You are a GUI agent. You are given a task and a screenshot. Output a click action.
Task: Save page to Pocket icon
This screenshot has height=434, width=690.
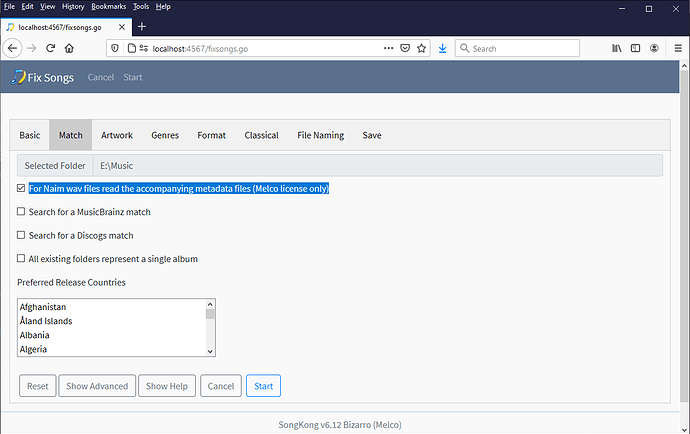[x=405, y=48]
